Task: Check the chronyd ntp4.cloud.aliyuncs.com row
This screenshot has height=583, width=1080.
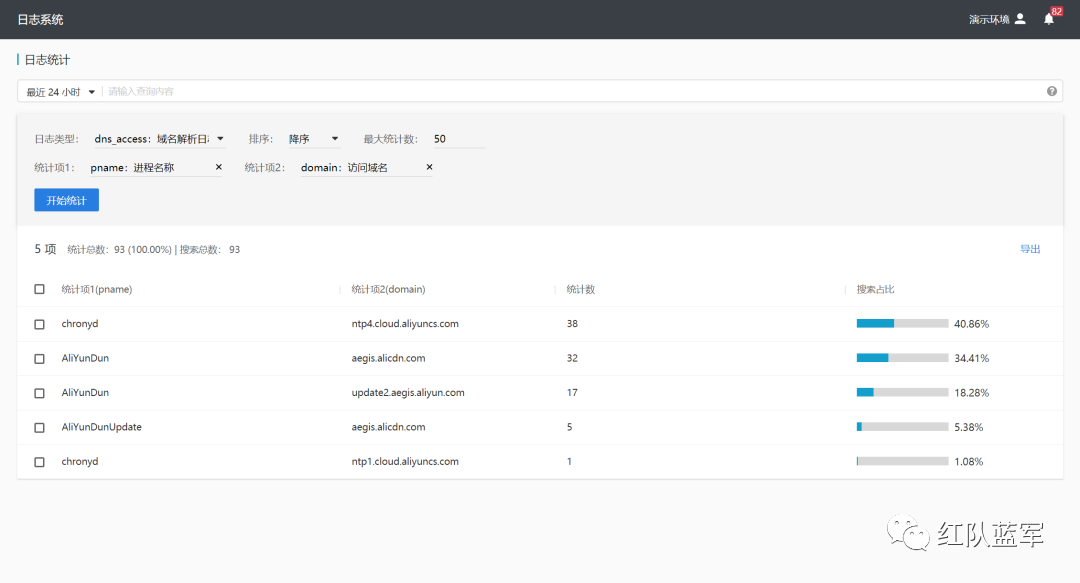Action: point(39,324)
